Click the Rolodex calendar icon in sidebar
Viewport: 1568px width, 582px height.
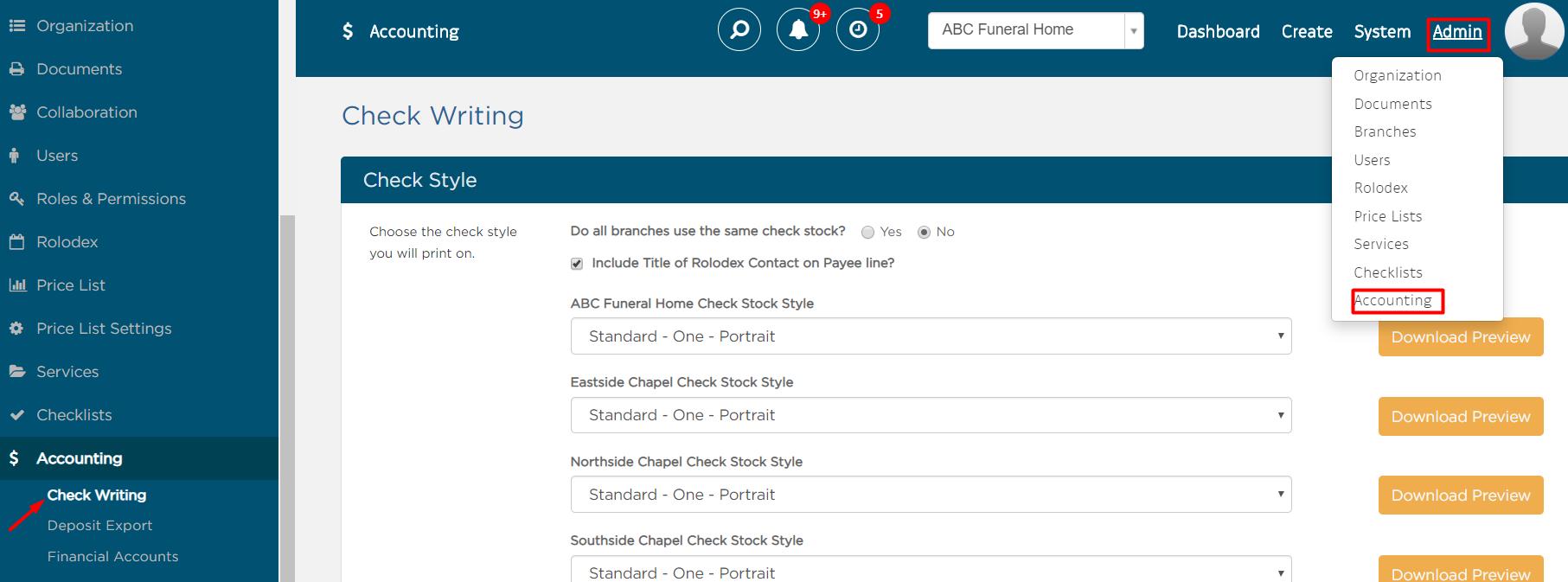click(16, 242)
